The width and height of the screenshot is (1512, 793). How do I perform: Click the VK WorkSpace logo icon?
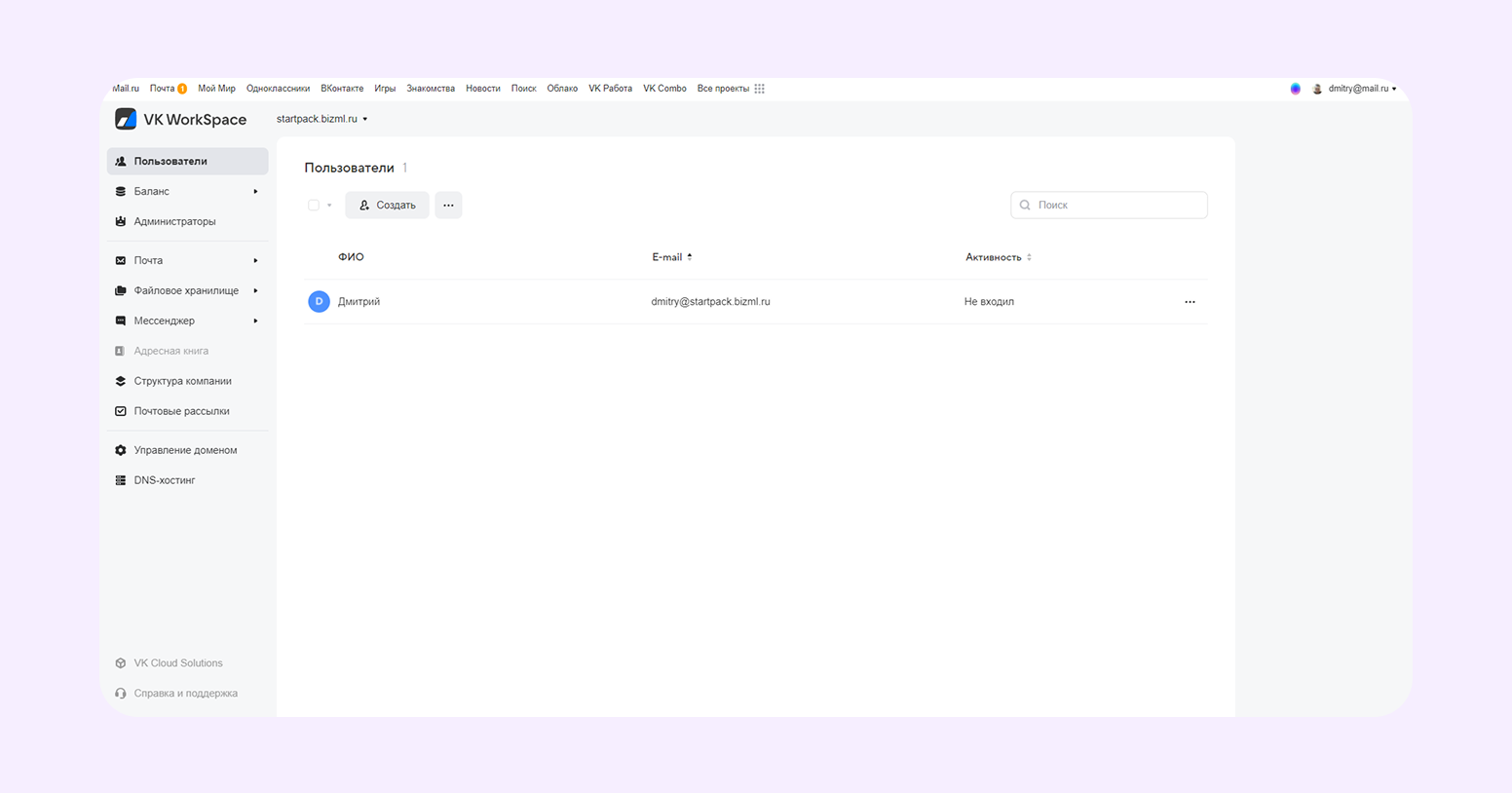(x=126, y=119)
